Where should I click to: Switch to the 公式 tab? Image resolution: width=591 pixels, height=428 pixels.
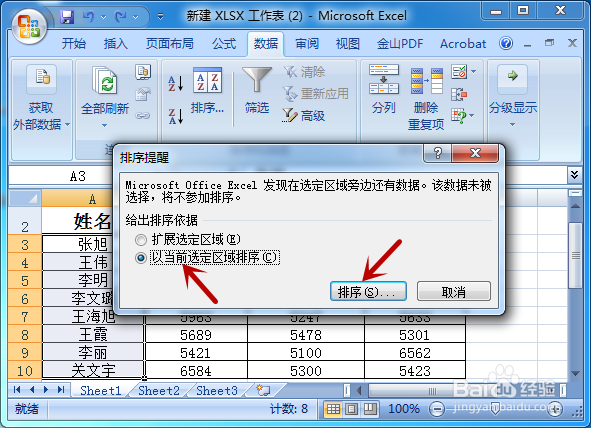pos(224,44)
